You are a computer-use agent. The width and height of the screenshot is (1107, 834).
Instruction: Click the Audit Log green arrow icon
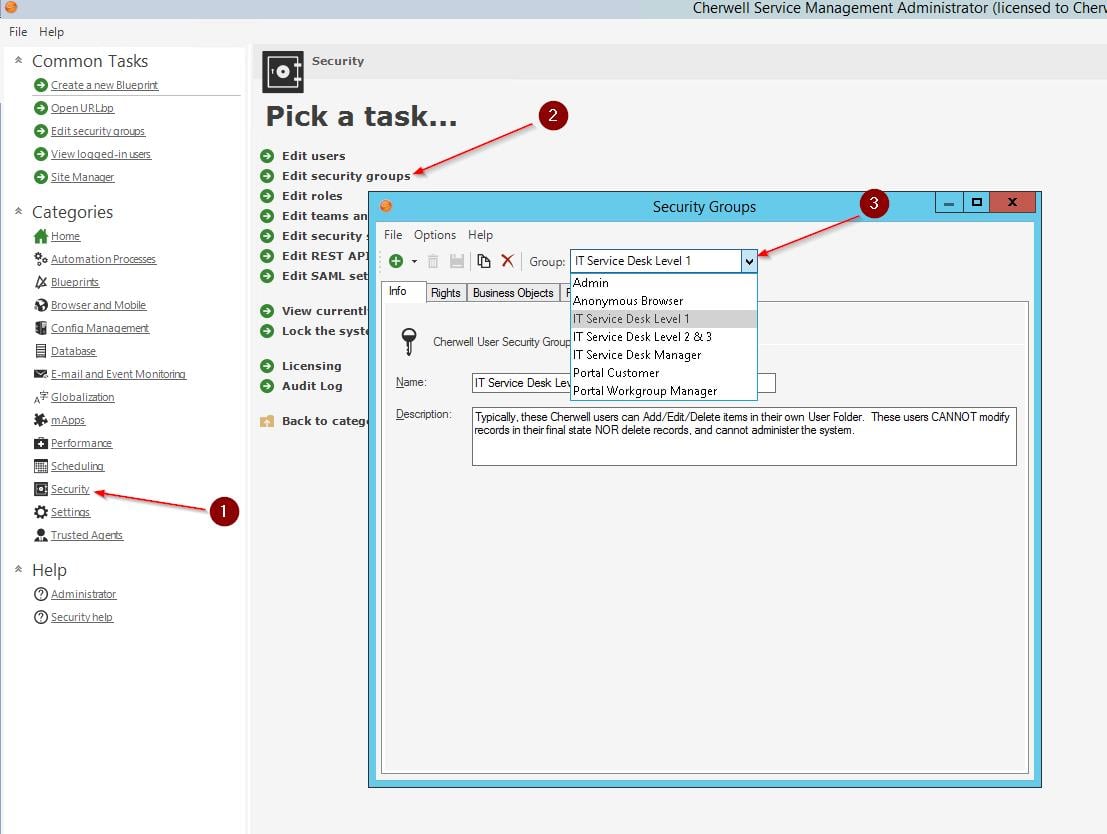point(267,386)
